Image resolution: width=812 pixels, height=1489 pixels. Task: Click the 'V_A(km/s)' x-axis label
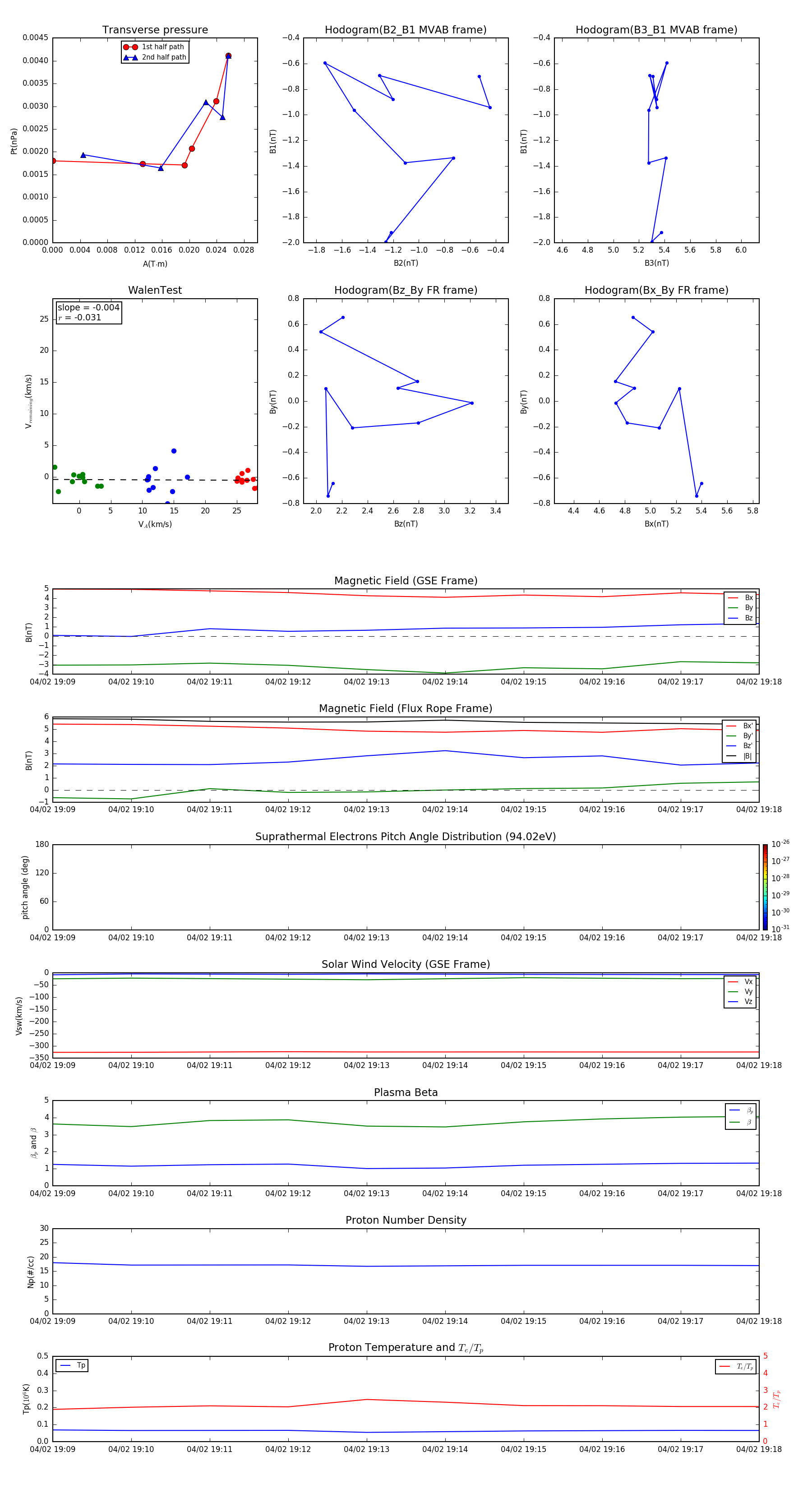[x=155, y=525]
